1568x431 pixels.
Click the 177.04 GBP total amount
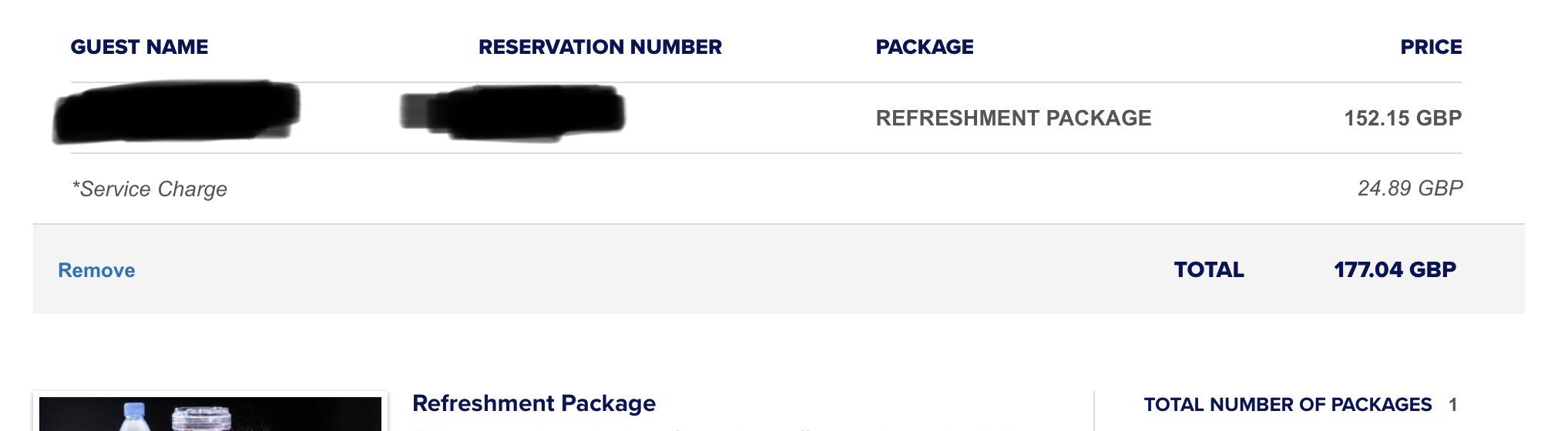tap(1395, 269)
